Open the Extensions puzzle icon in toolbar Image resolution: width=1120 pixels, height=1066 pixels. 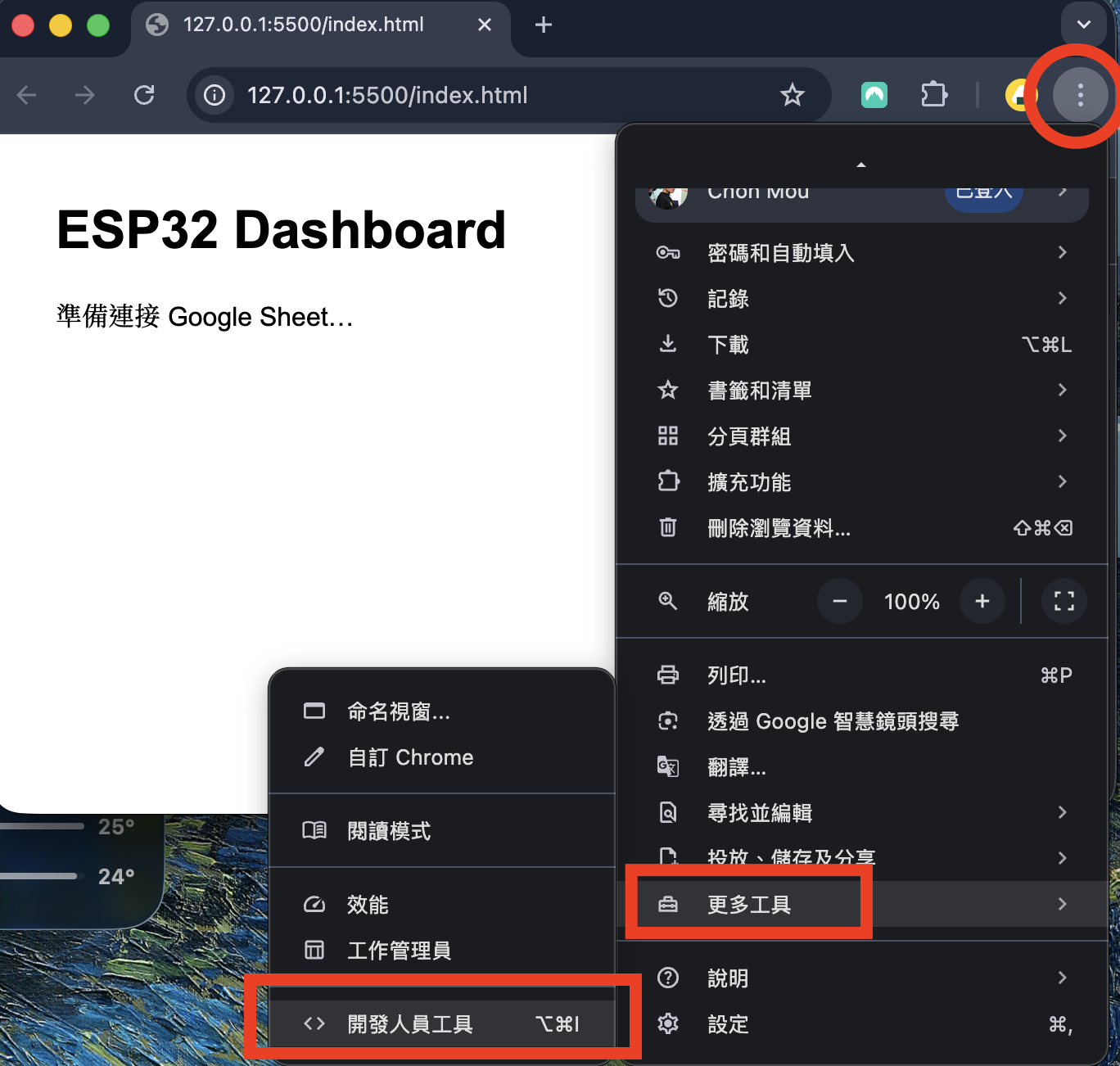pyautogui.click(x=933, y=95)
